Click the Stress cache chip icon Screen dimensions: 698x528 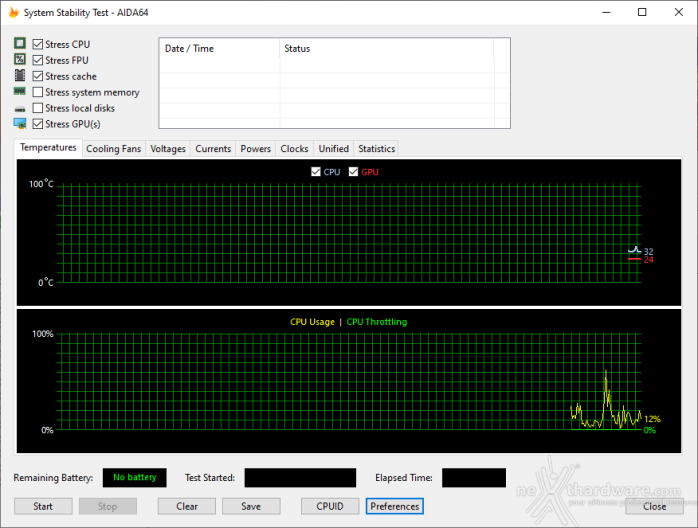pyautogui.click(x=20, y=75)
